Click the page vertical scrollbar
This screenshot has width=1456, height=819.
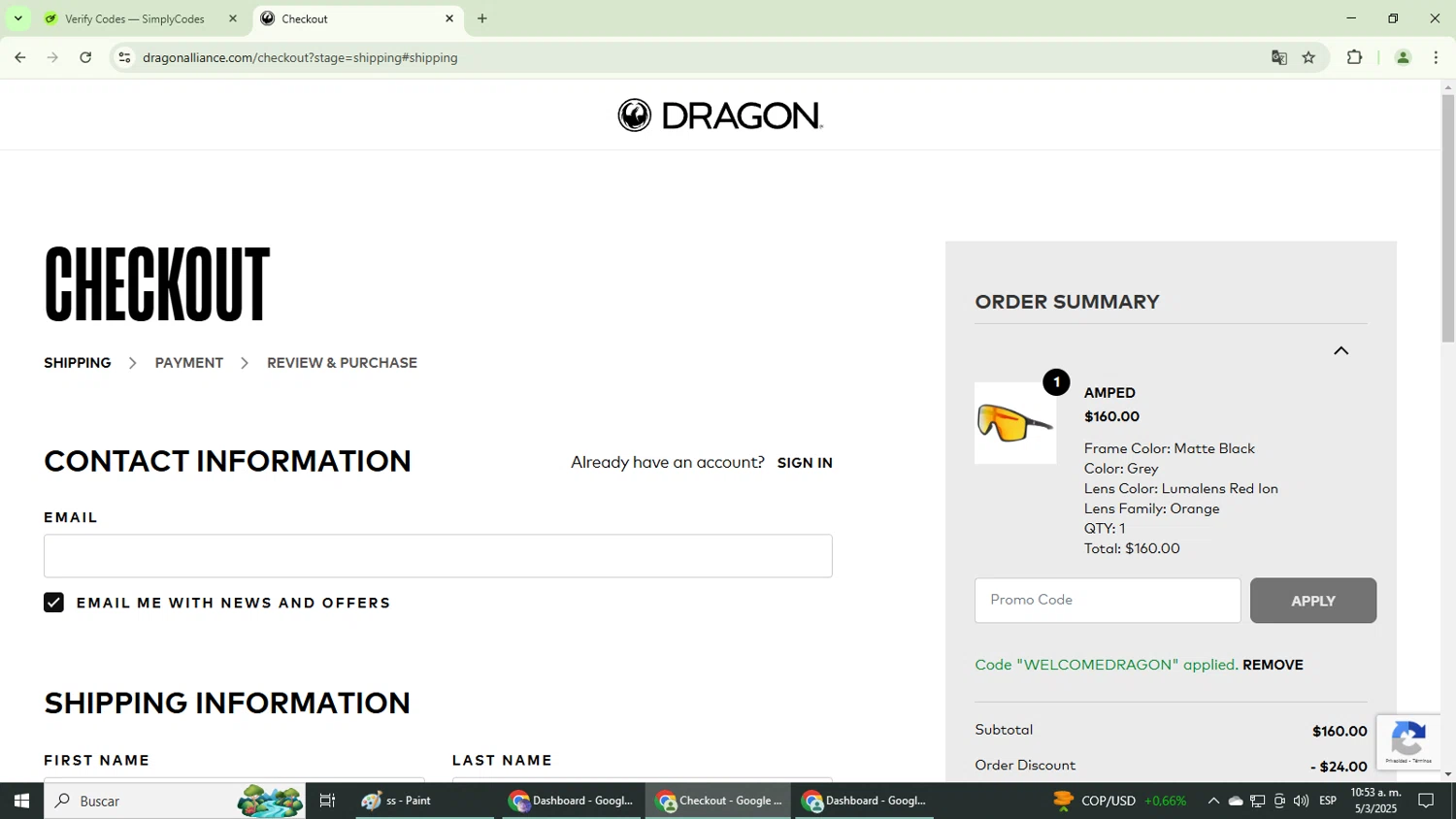click(x=1447, y=218)
